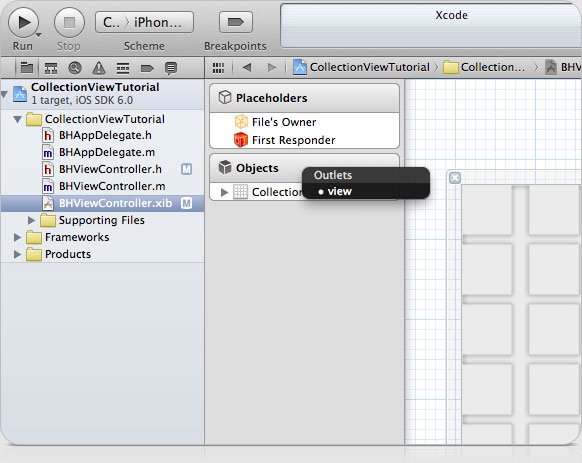Click the project blueprint icon in navigator
Viewport: 582px width, 463px height.
[x=20, y=94]
